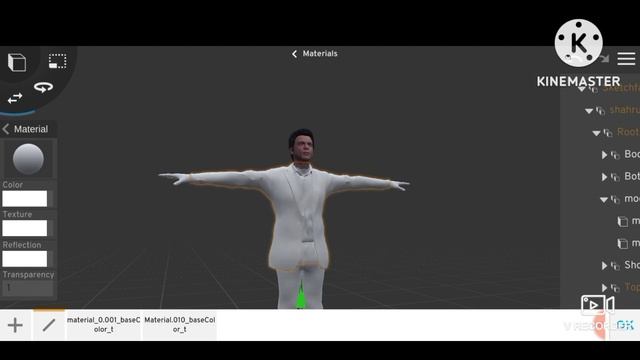Expand the Top node
The width and height of the screenshot is (640, 360).
(x=604, y=288)
